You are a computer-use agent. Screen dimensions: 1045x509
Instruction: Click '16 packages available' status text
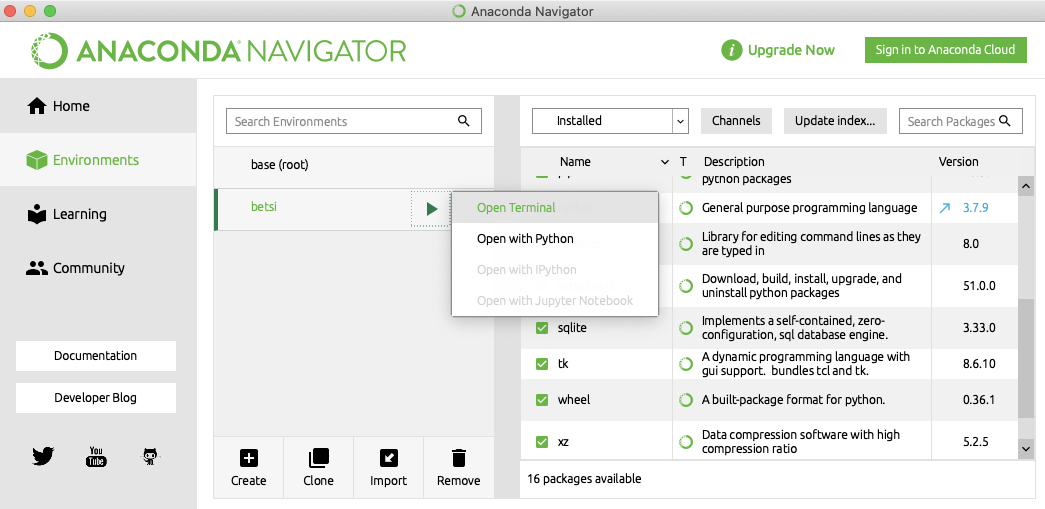point(584,478)
